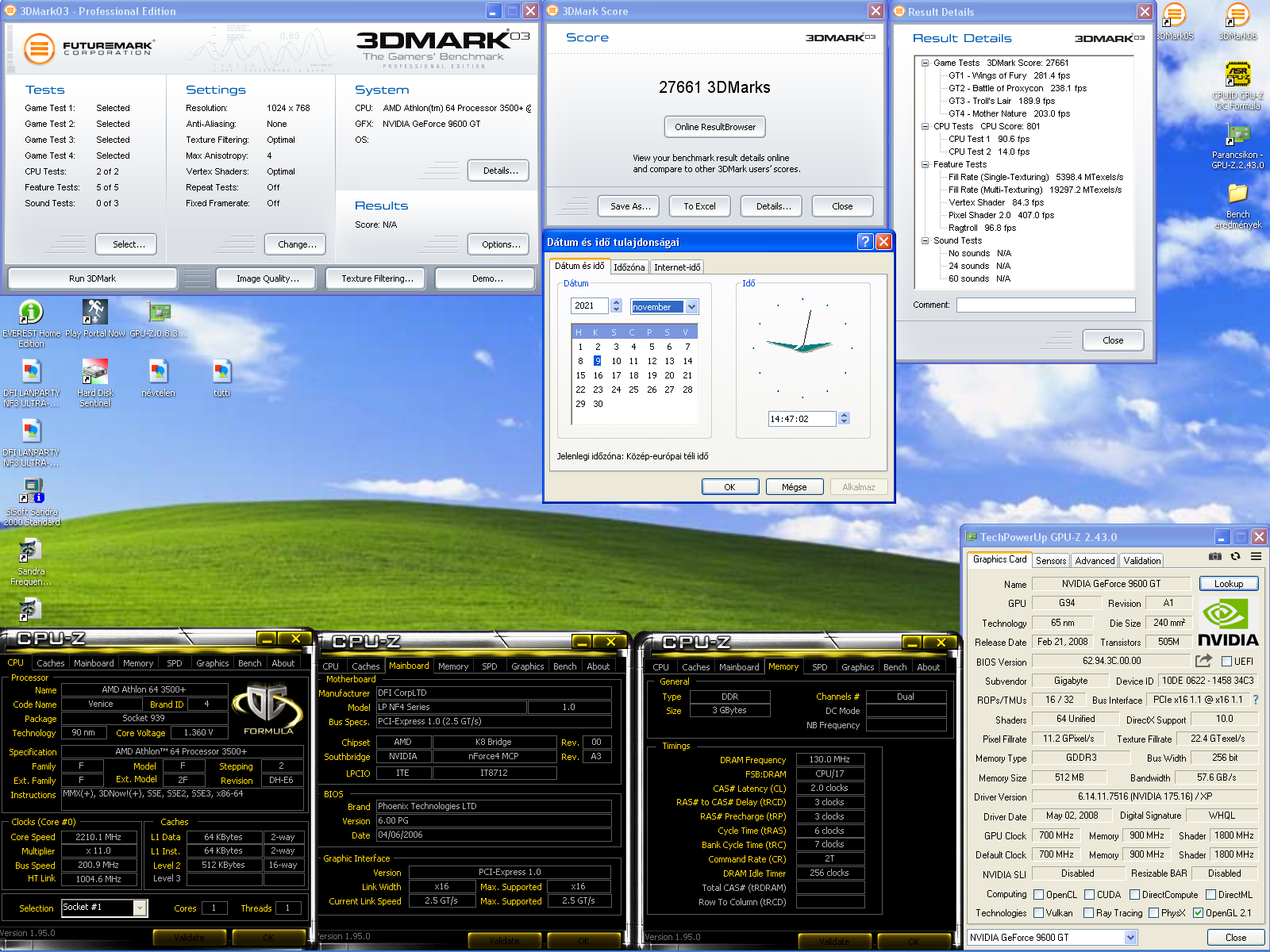This screenshot has height=952, width=1270.
Task: Toggle the Ray Tracing checkbox
Action: (x=1088, y=913)
